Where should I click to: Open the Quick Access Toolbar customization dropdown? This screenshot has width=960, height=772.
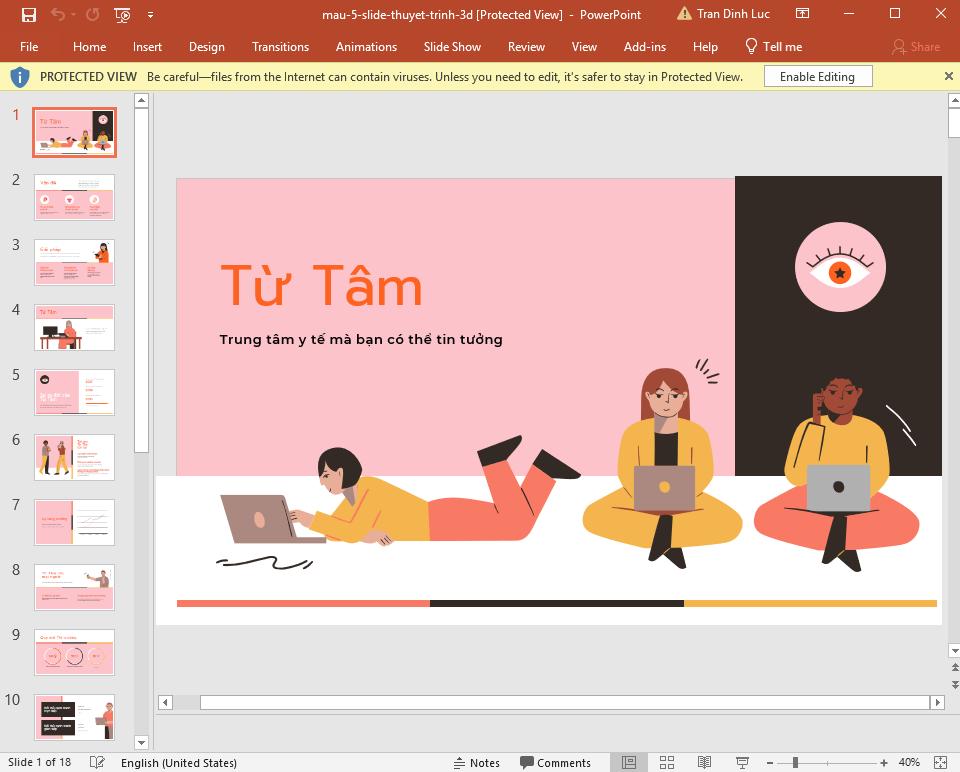click(150, 14)
